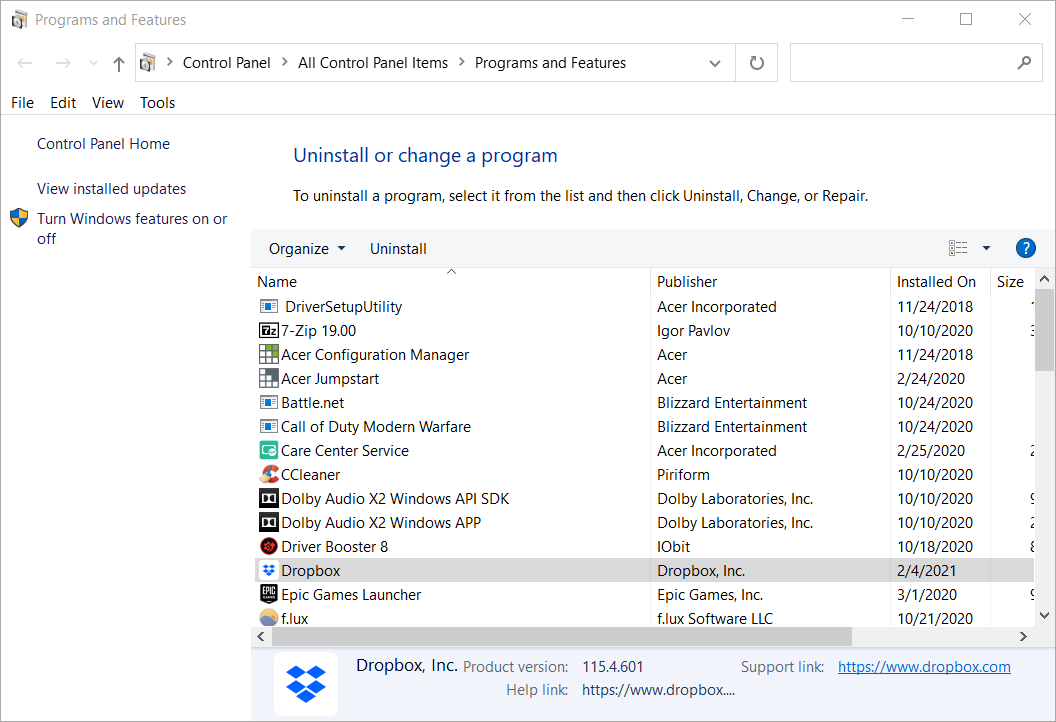Expand the chevron after Control Panel breadcrumb

point(284,62)
